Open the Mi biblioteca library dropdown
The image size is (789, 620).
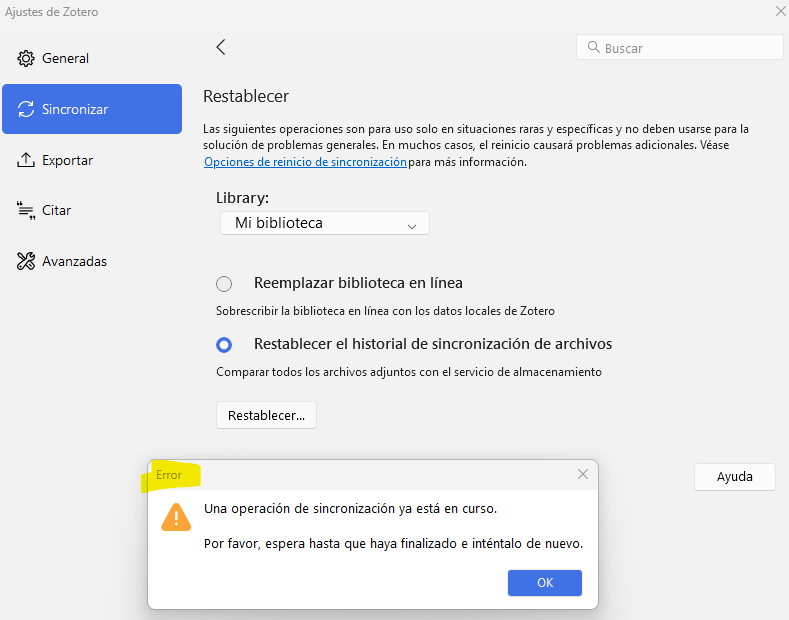(x=325, y=223)
